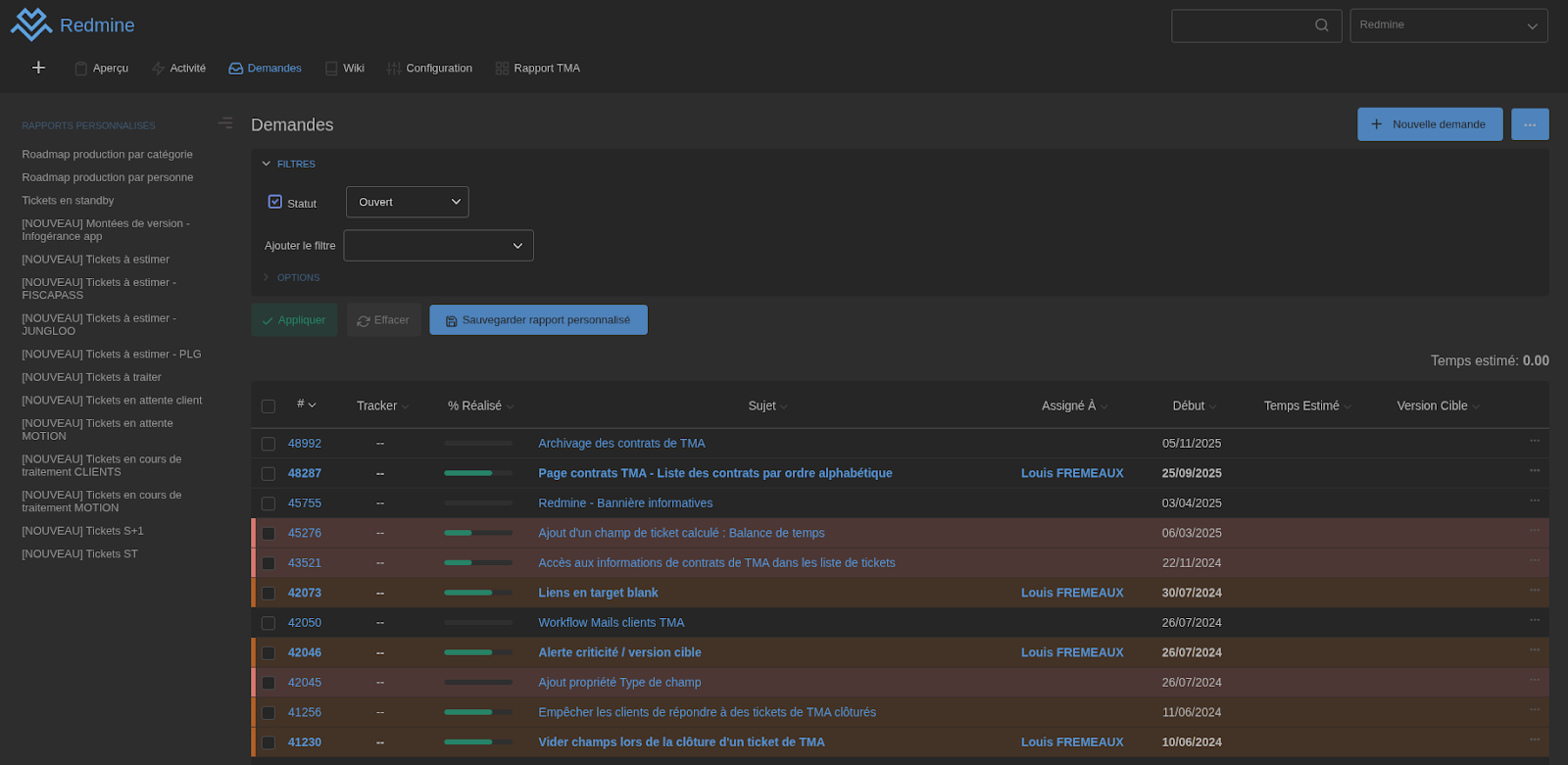Viewport: 1568px width, 765px height.
Task: Collapse the sidebar using the toggle icon
Action: [225, 123]
